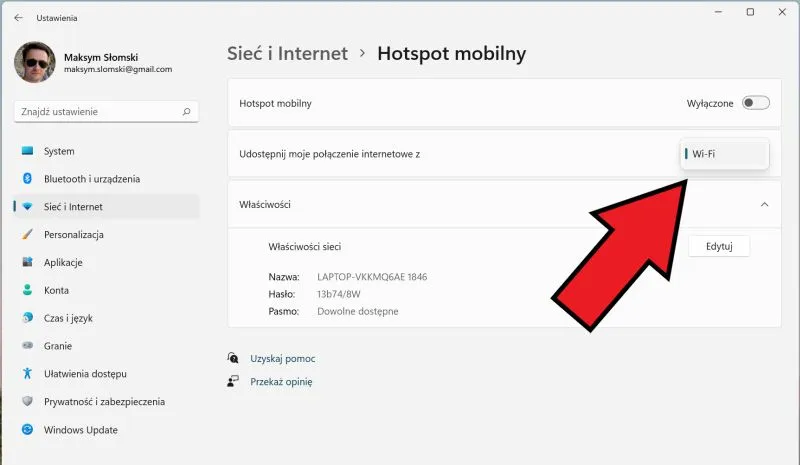Click the Edytuj button
The image size is (800, 465).
[719, 247]
